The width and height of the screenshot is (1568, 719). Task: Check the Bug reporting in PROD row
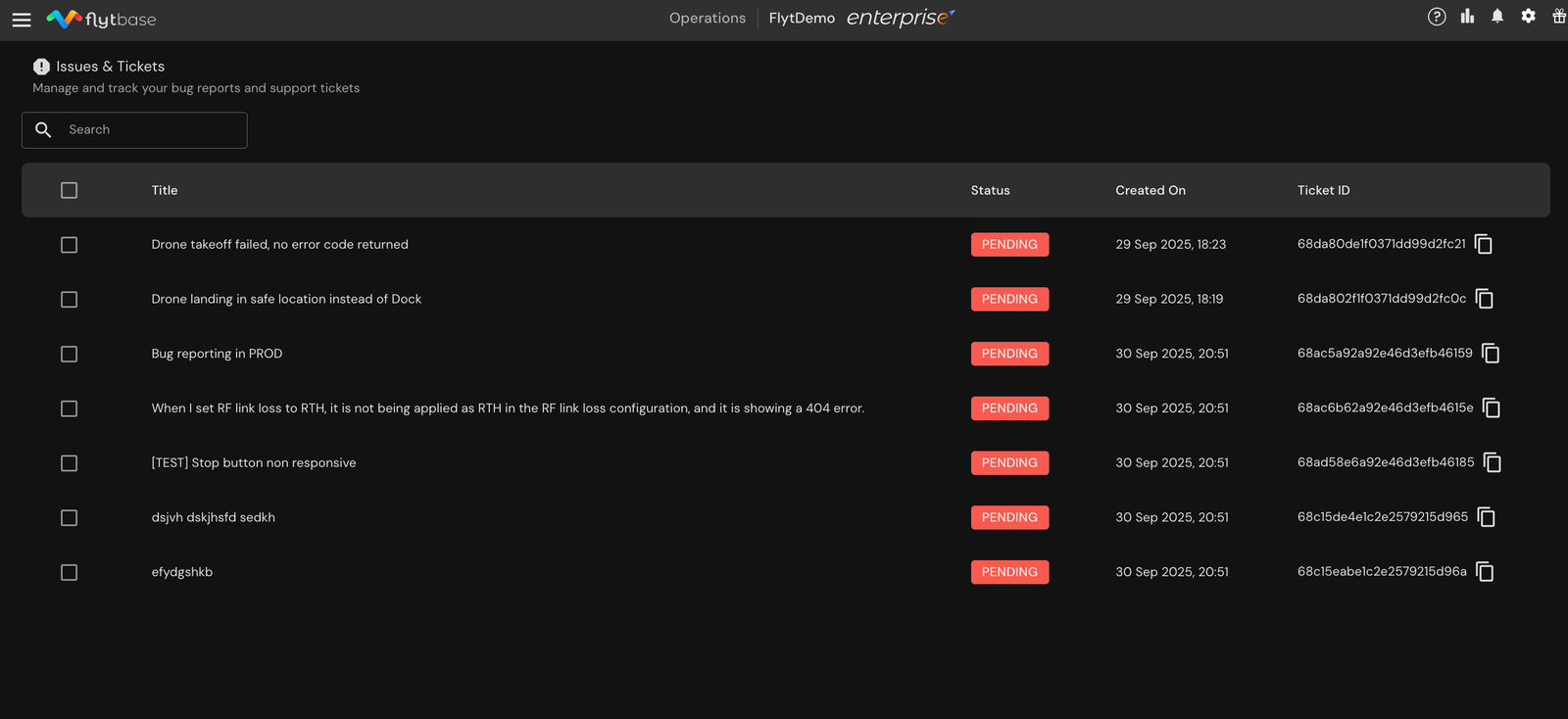69,354
